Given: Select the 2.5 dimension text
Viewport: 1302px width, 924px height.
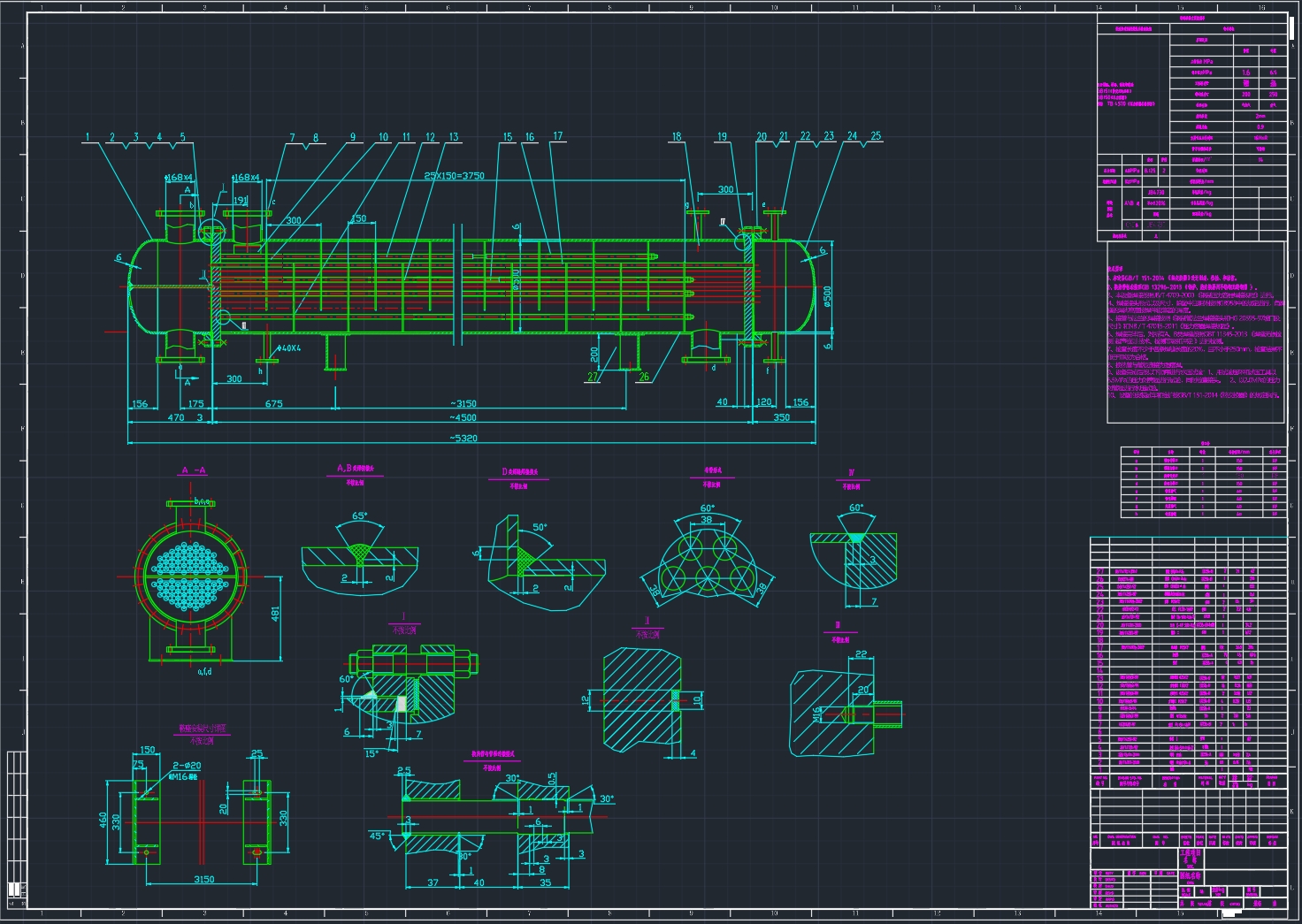Looking at the screenshot, I should [x=404, y=770].
